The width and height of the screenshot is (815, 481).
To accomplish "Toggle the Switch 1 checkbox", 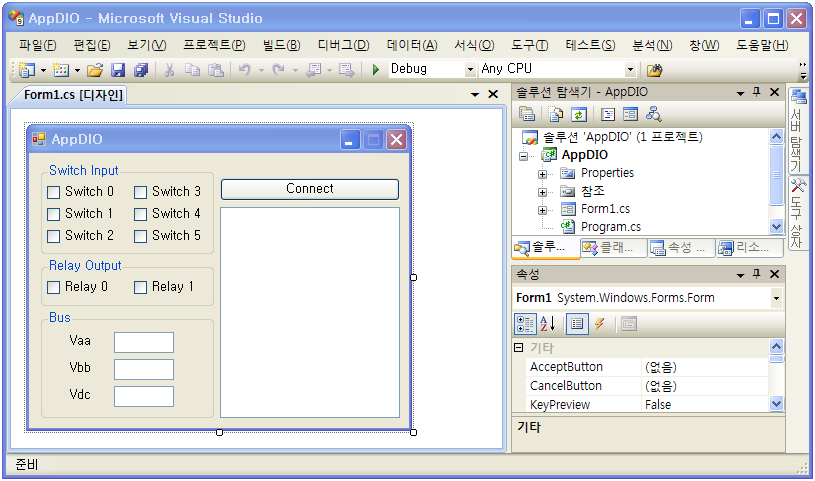I will pos(54,214).
